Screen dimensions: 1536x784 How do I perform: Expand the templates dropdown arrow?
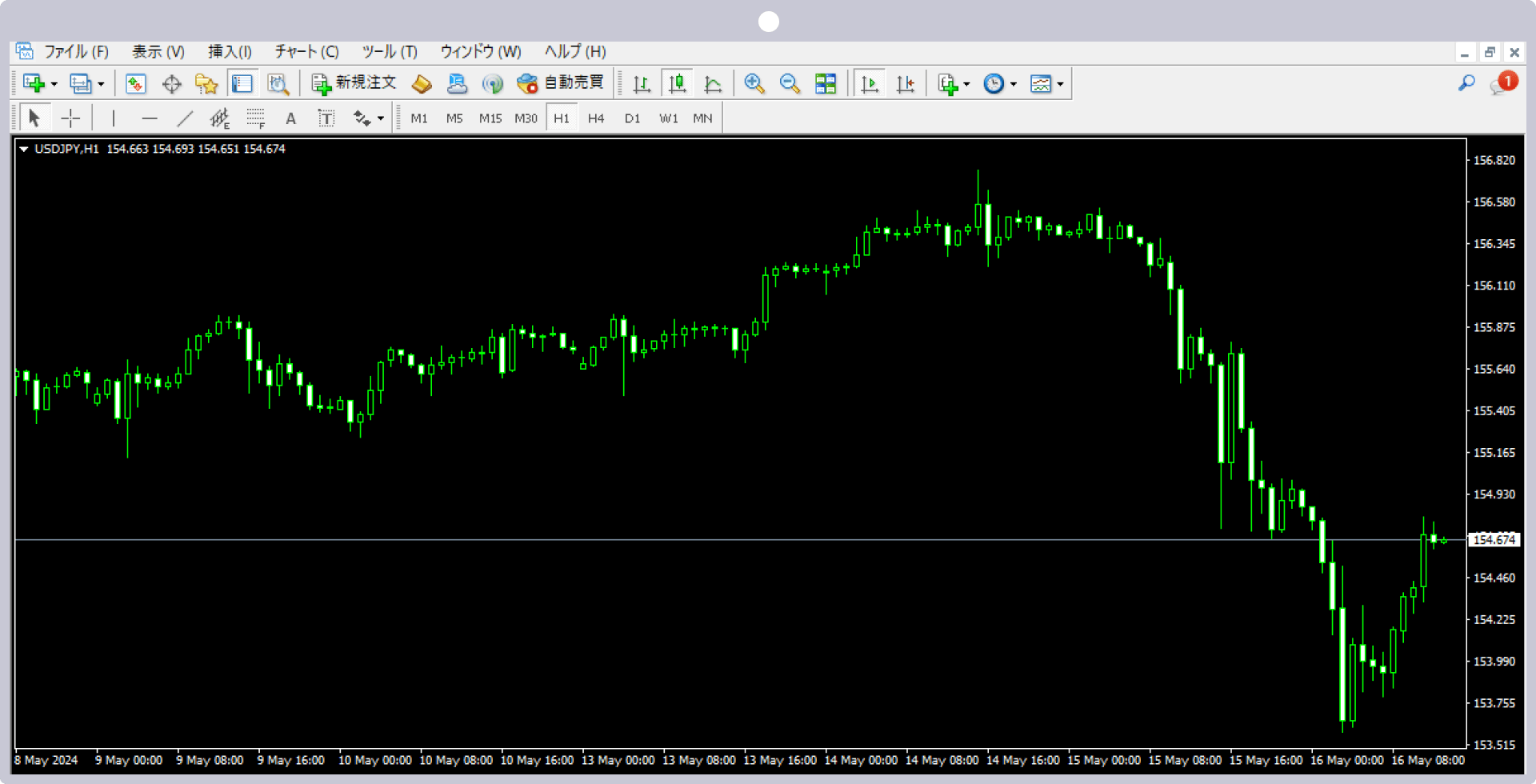pos(1060,84)
